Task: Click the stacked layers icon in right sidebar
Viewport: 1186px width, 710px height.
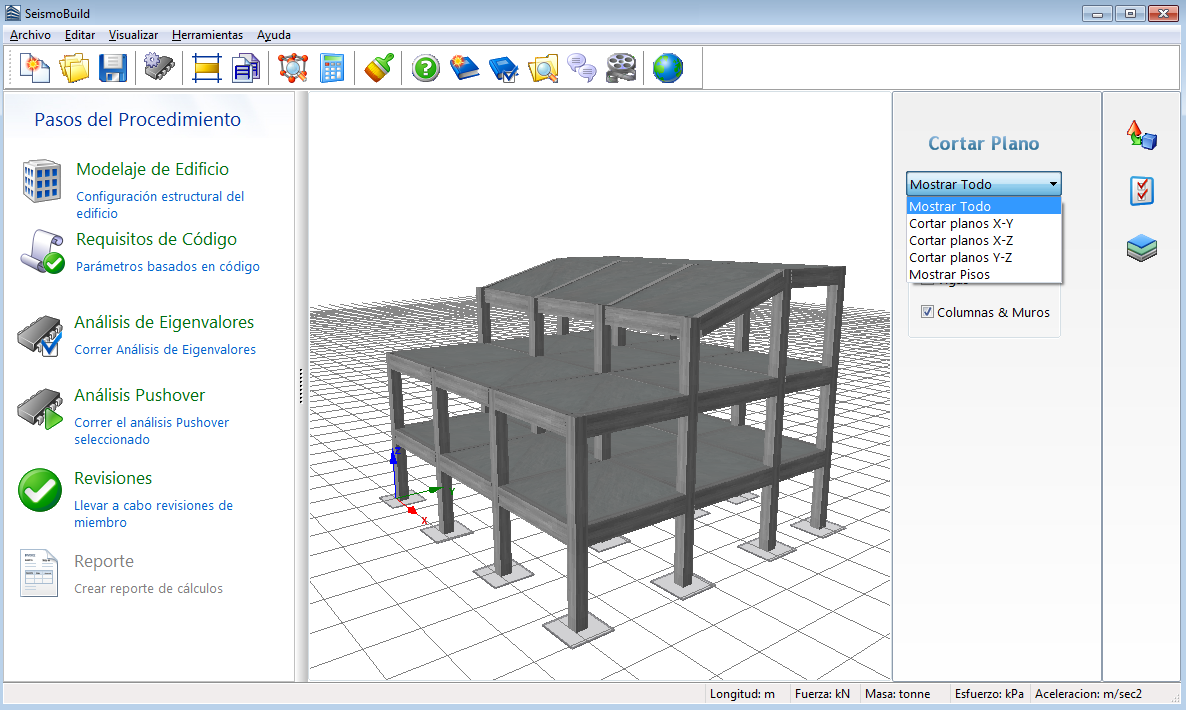Action: tap(1142, 248)
